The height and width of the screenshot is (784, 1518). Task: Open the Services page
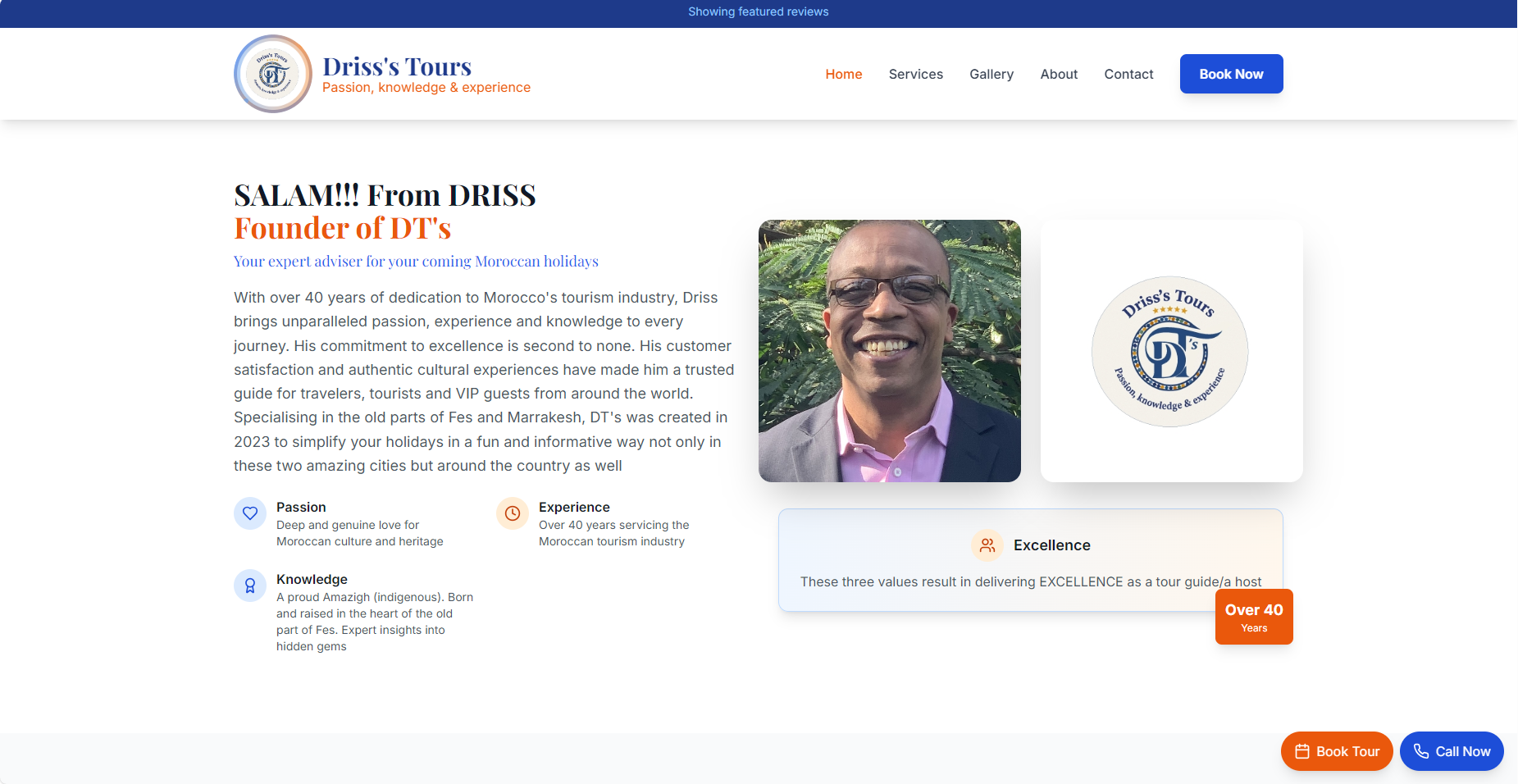[x=915, y=74]
